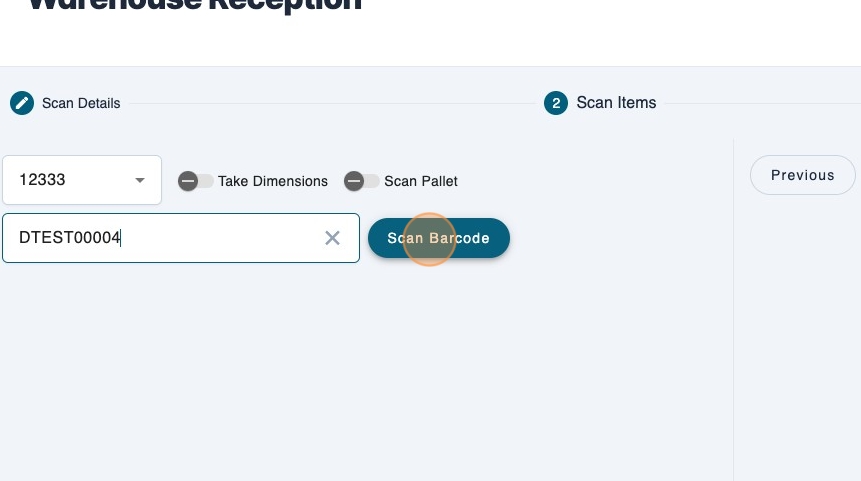Go to the Scan Details step label
Viewport: 861px width, 481px height.
pos(81,103)
